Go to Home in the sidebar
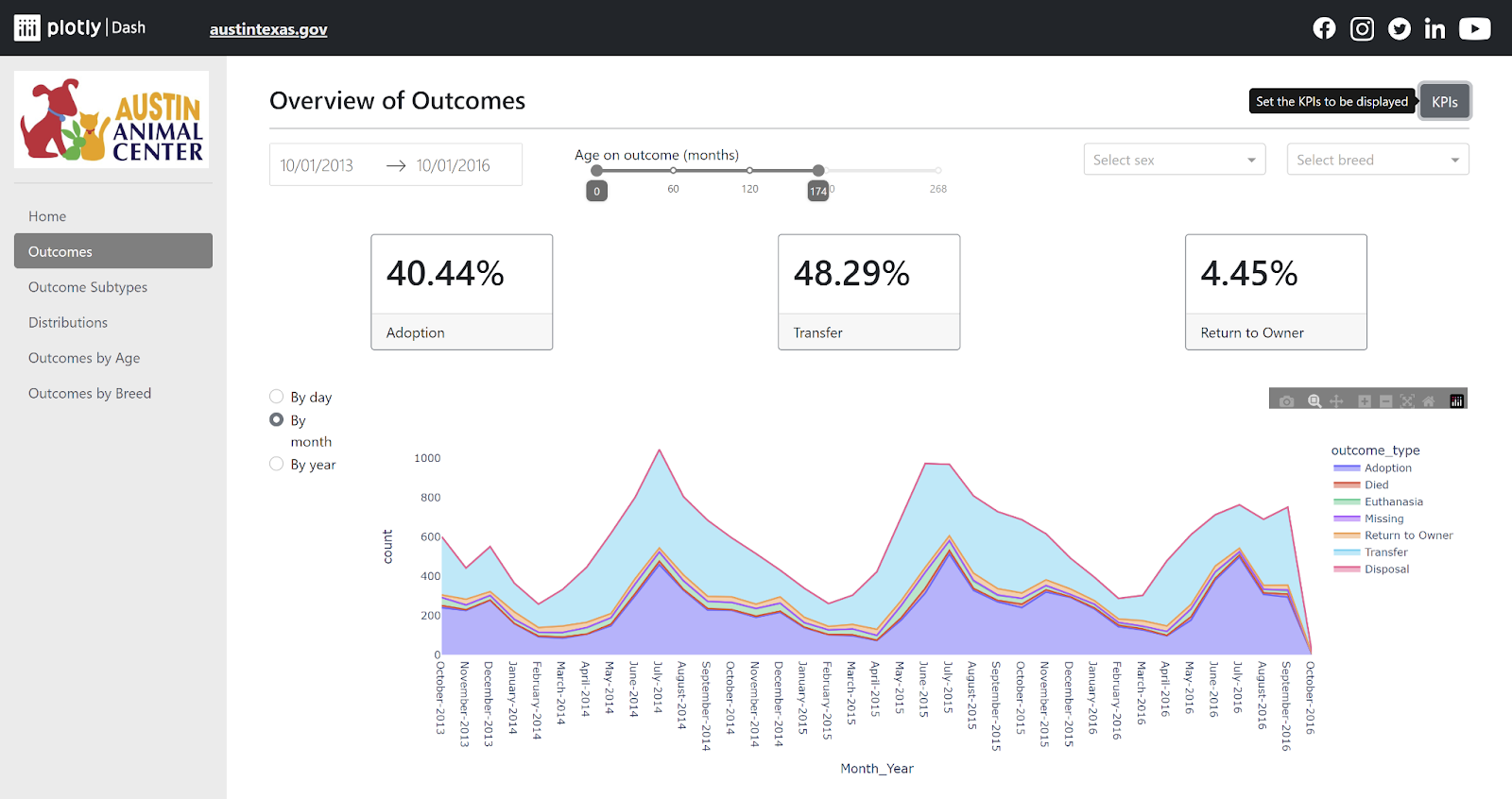The width and height of the screenshot is (1512, 799). [113, 216]
